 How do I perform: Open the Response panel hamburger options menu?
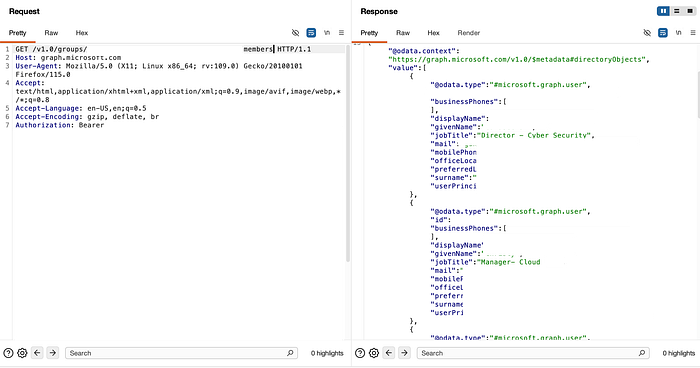pos(693,33)
